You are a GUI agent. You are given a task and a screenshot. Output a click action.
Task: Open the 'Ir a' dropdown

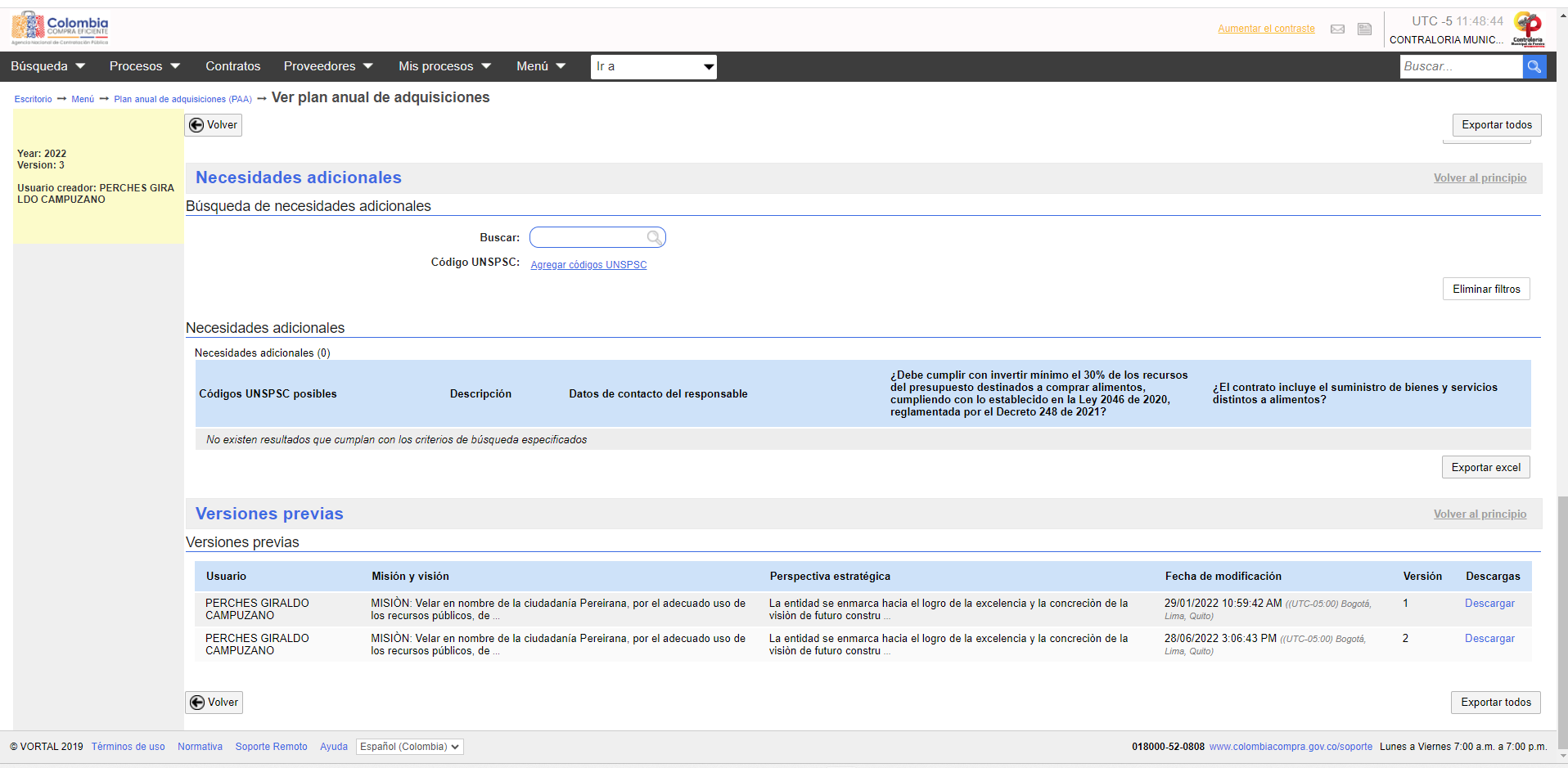[653, 66]
